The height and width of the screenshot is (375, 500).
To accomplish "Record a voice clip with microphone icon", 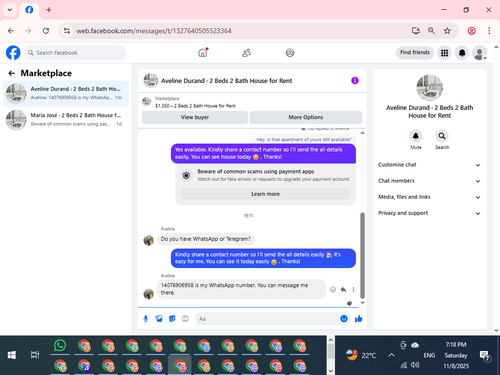I will point(146,319).
